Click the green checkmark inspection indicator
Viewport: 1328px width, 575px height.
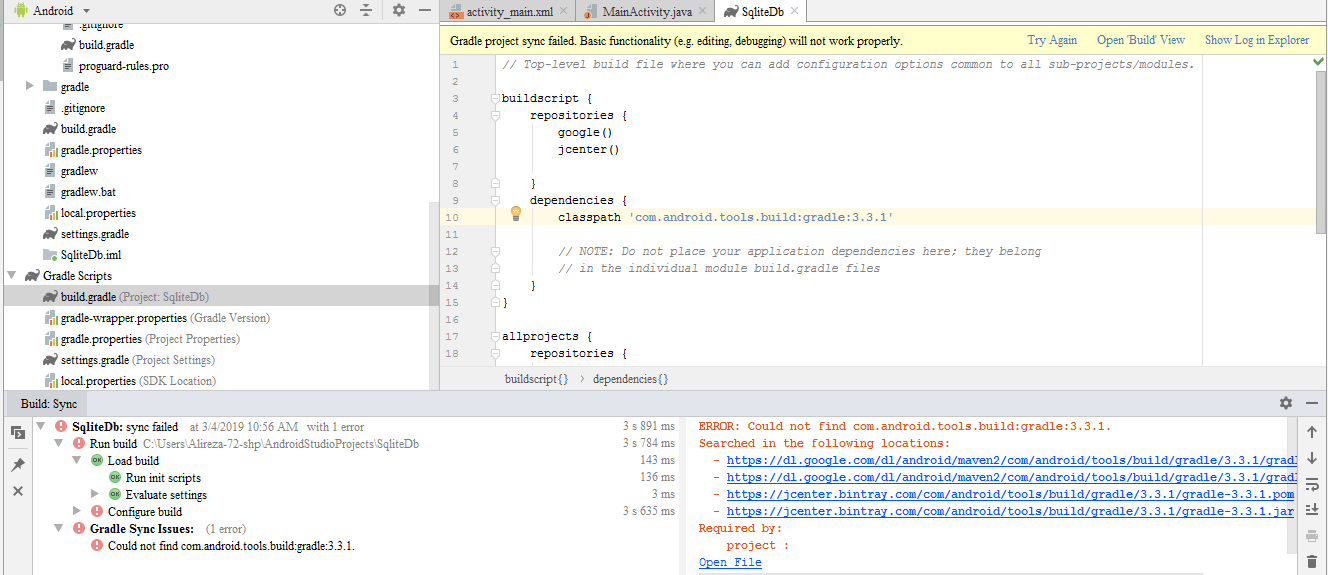coord(1318,62)
